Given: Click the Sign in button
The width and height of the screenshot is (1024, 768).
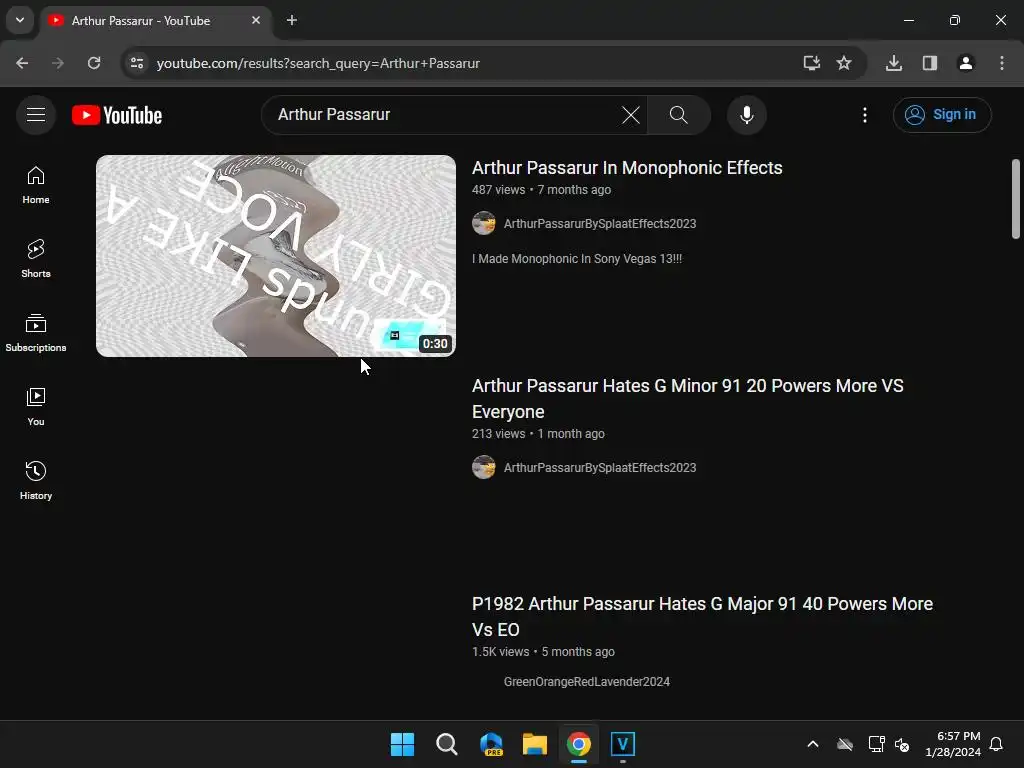Looking at the screenshot, I should pyautogui.click(x=942, y=115).
